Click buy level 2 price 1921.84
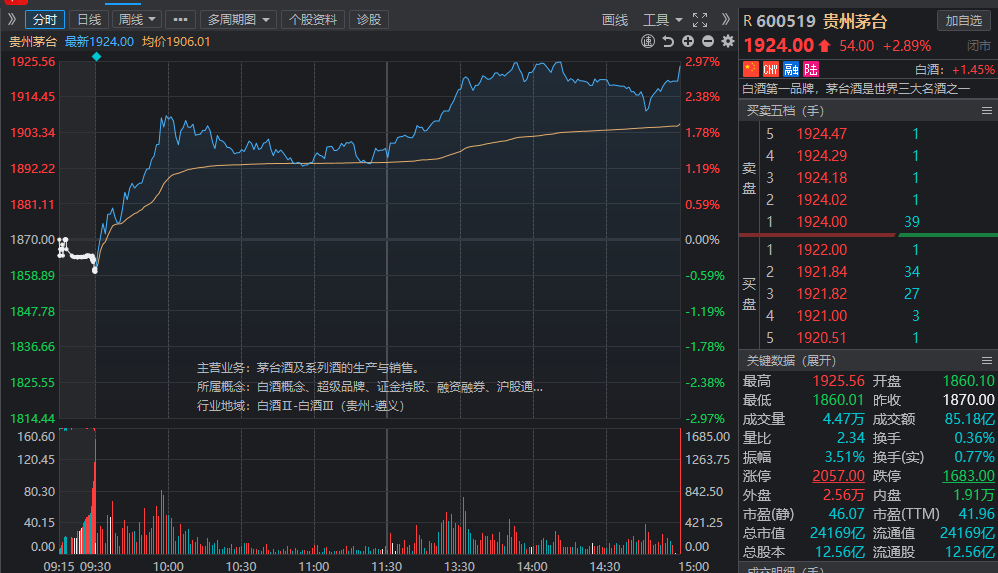The image size is (998, 573). [x=822, y=272]
